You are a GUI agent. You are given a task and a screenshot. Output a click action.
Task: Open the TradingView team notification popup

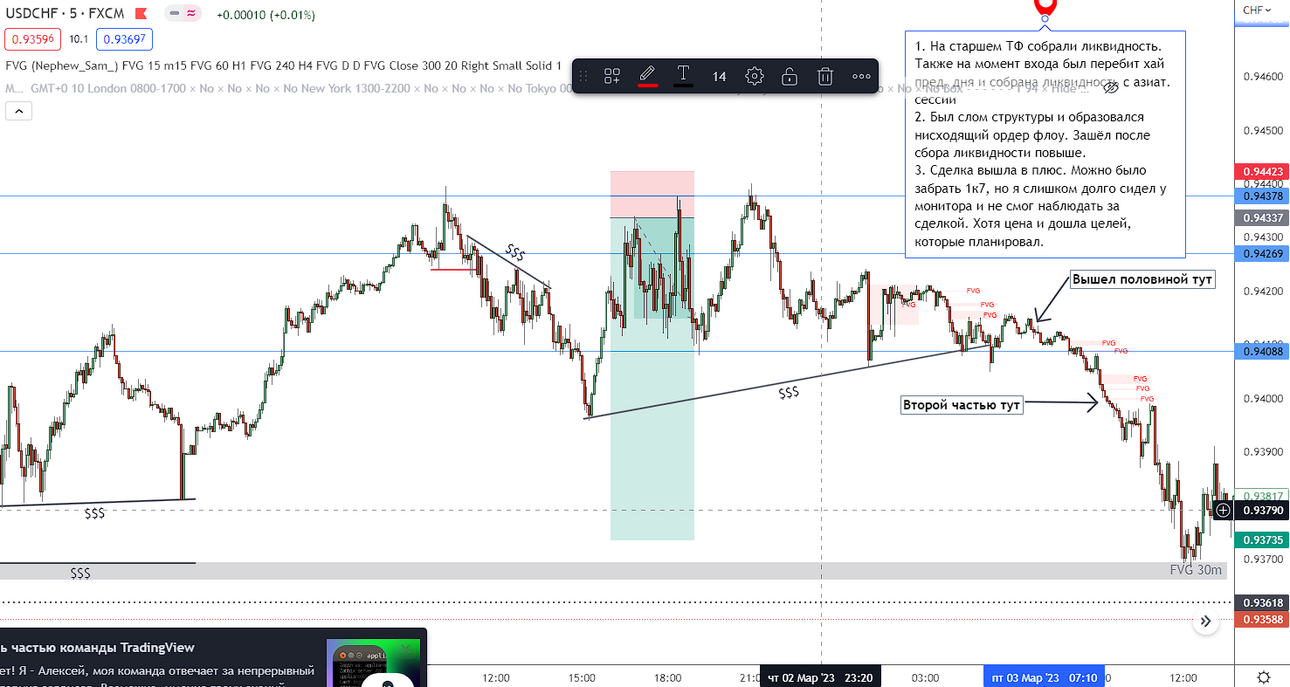pos(213,658)
